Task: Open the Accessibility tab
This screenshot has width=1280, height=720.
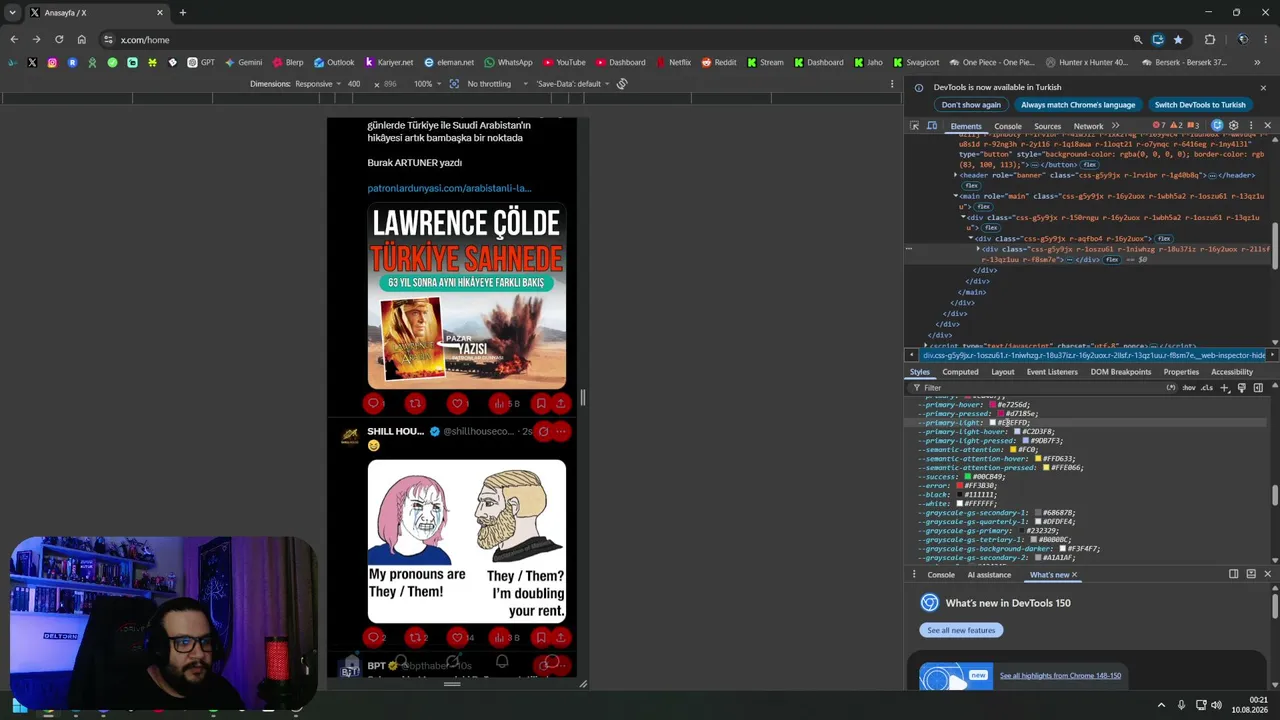Action: [1232, 372]
